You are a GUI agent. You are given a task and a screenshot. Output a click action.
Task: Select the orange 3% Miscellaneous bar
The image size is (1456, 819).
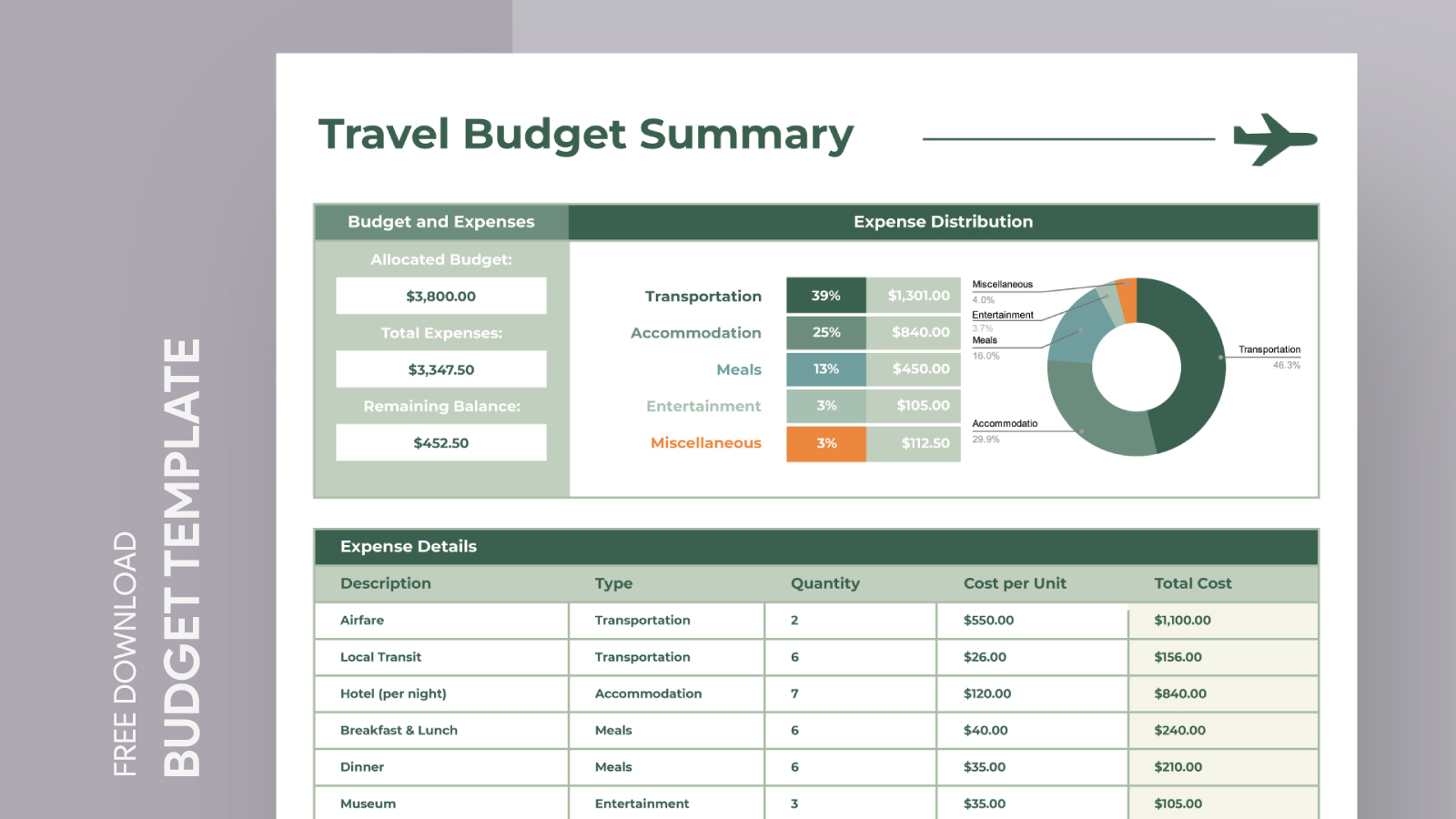click(x=824, y=443)
